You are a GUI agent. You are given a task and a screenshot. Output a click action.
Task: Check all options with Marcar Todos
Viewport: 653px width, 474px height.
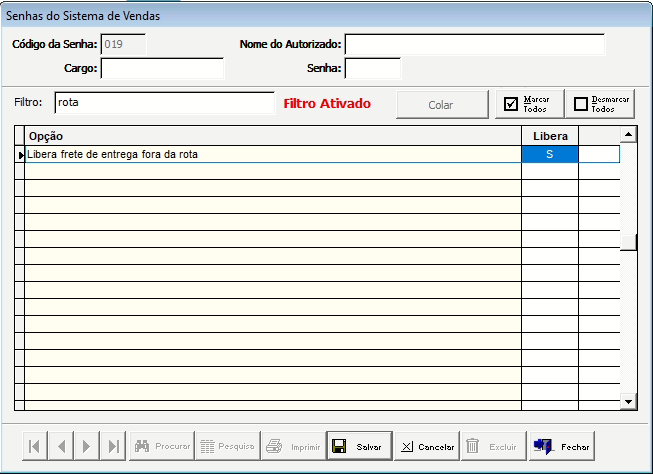(x=529, y=104)
